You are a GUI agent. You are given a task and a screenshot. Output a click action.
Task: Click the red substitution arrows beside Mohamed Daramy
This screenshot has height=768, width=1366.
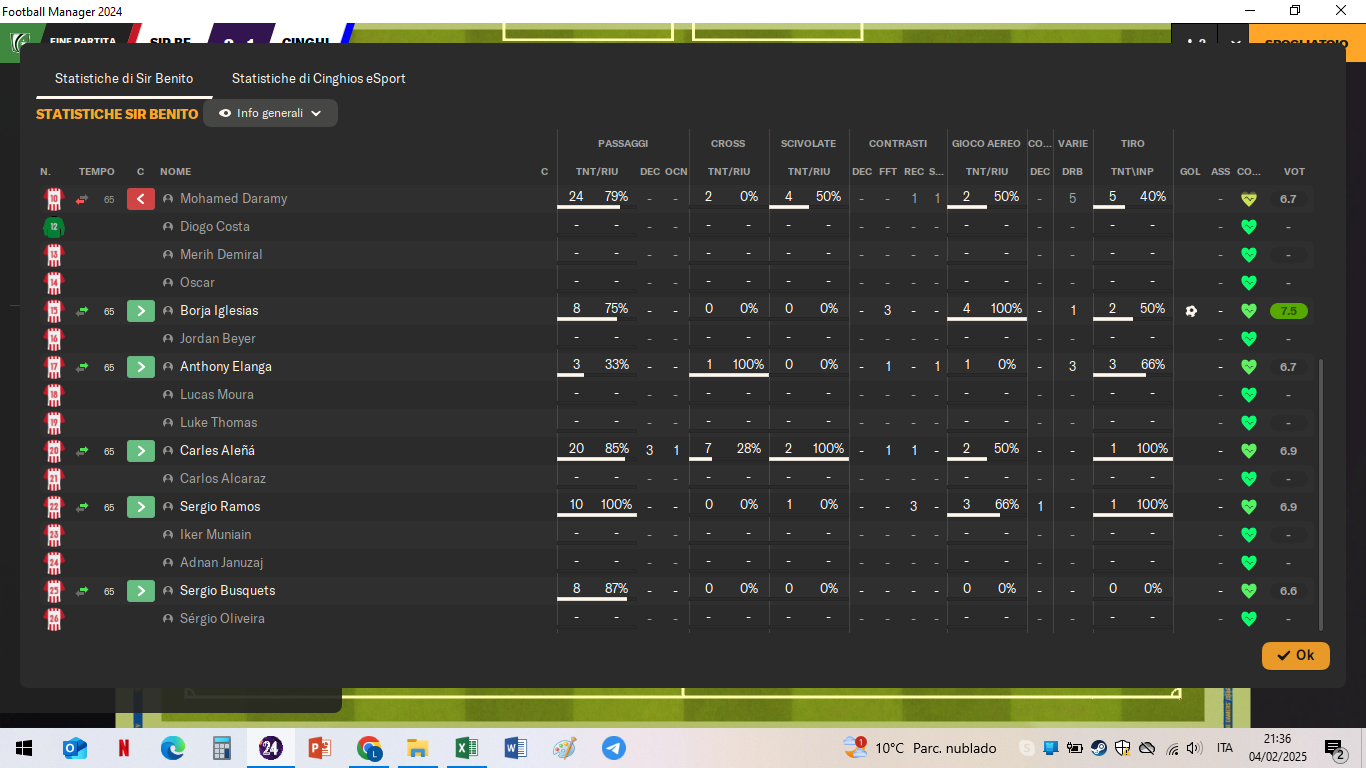click(82, 199)
